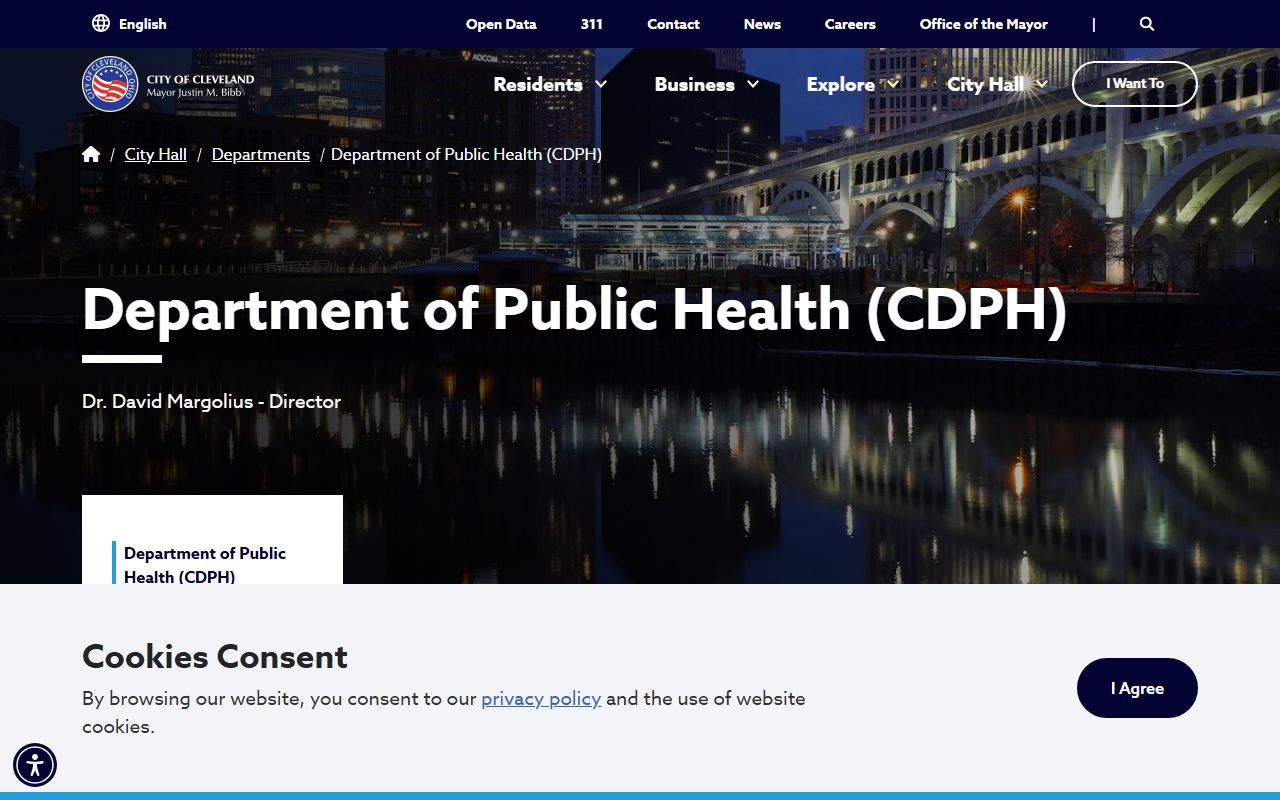Click the I Agree cookies button
The image size is (1280, 800).
point(1137,688)
